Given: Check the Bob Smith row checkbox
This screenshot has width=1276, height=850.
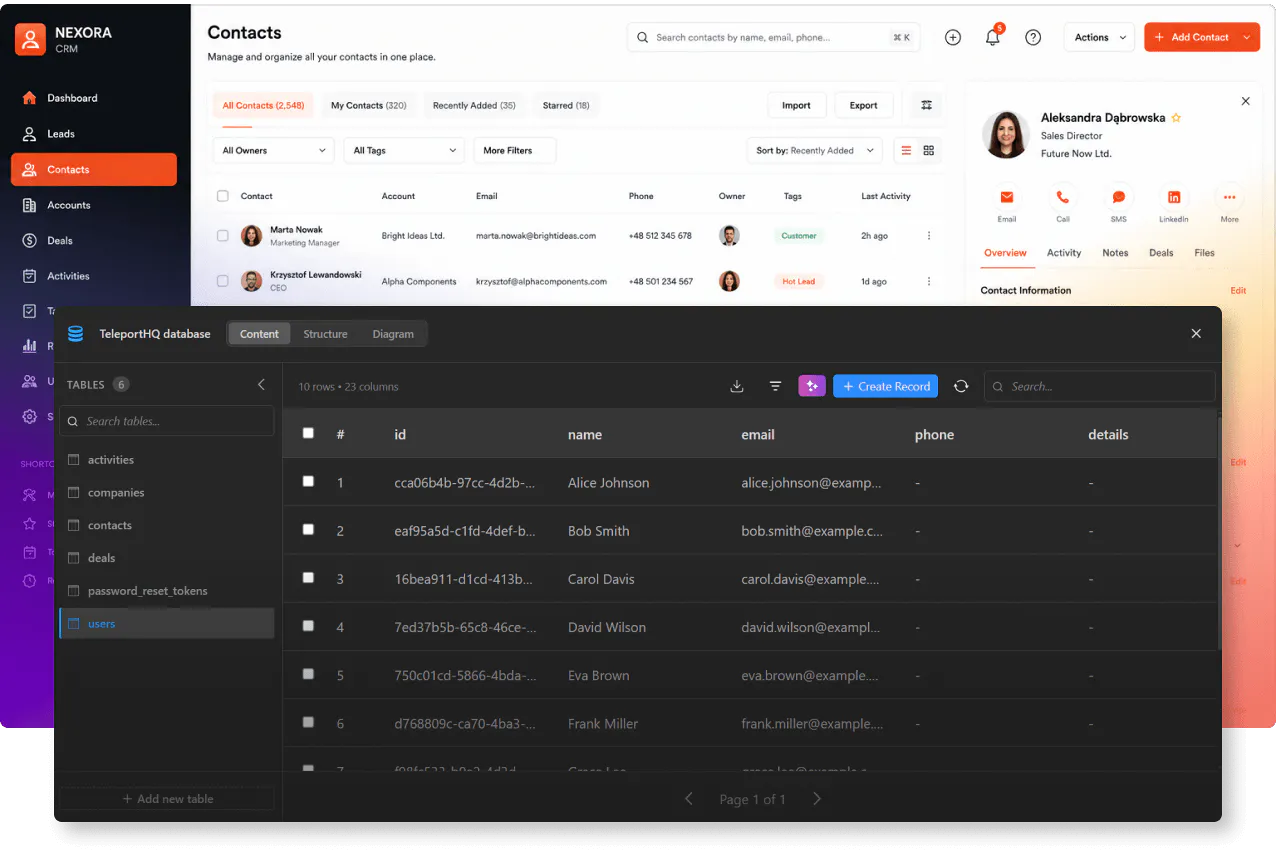Looking at the screenshot, I should pyautogui.click(x=308, y=529).
